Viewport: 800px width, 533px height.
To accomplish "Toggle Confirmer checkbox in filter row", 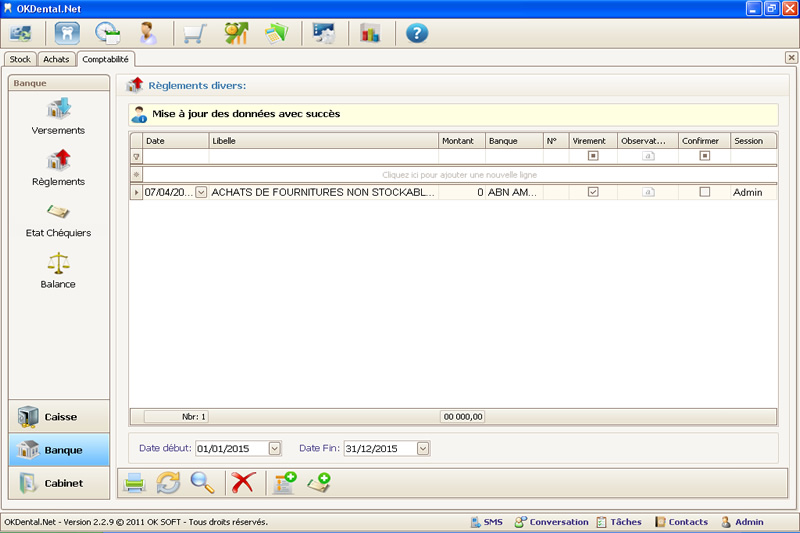I will [x=705, y=156].
